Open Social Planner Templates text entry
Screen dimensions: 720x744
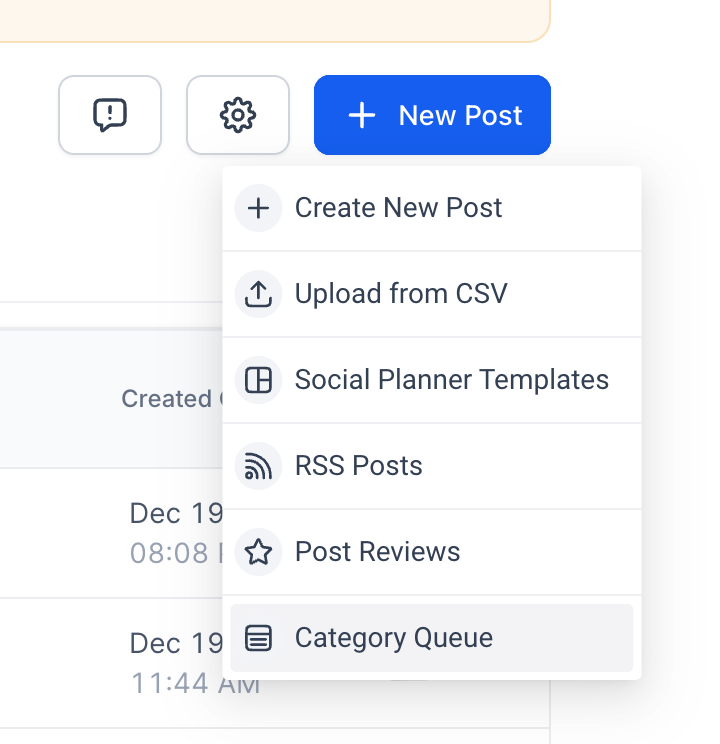coord(451,380)
